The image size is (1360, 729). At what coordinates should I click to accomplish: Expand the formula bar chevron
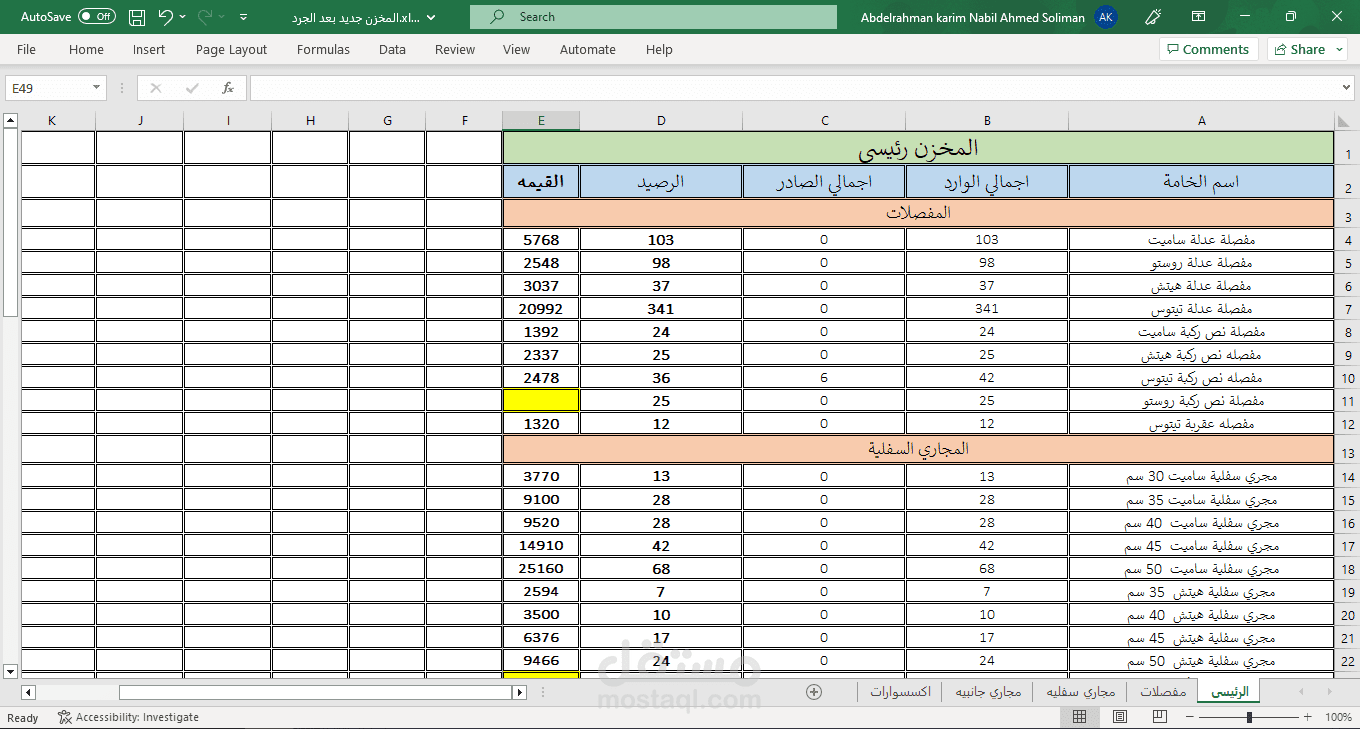(1347, 88)
